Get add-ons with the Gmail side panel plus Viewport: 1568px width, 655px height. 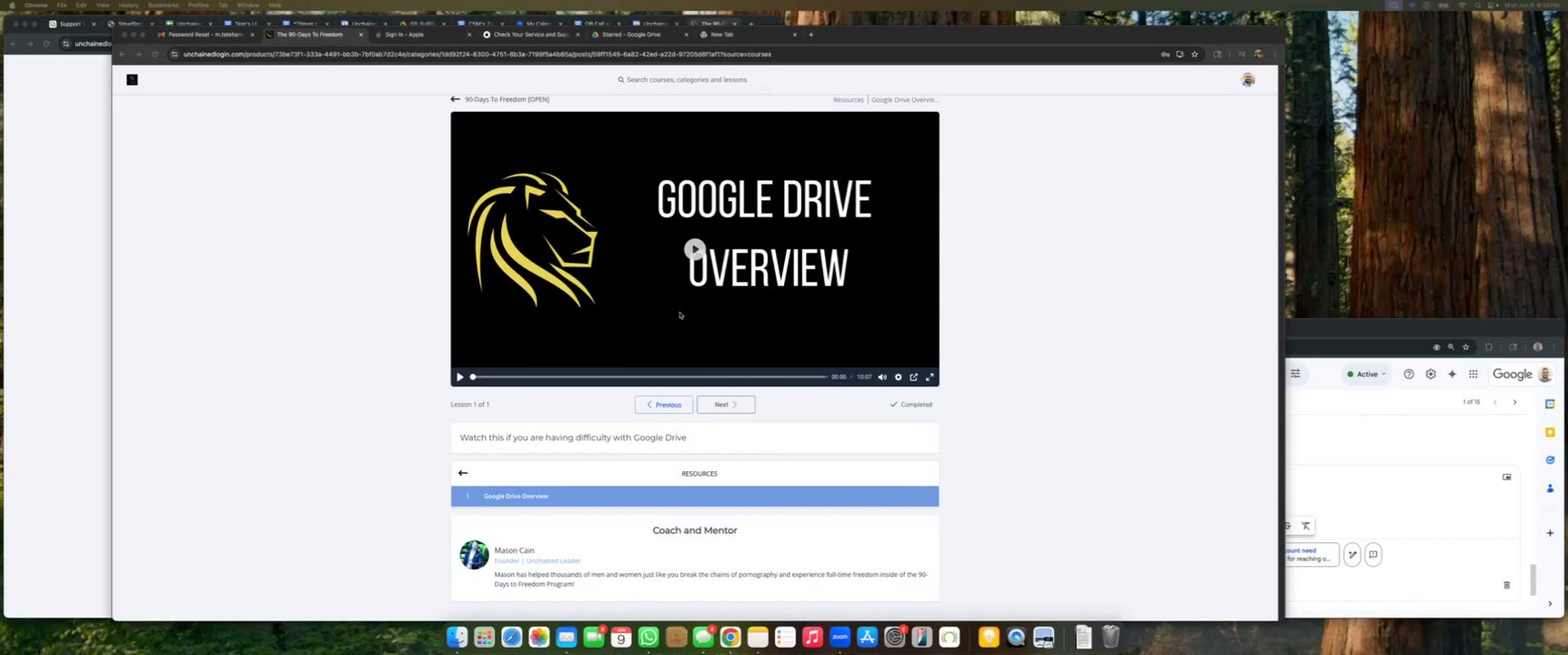click(x=1550, y=533)
